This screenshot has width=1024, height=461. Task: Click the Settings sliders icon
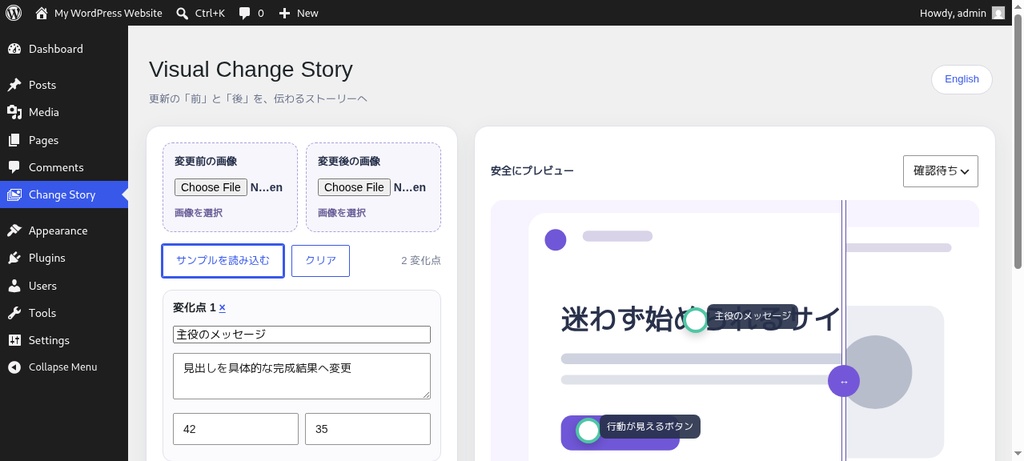14,340
